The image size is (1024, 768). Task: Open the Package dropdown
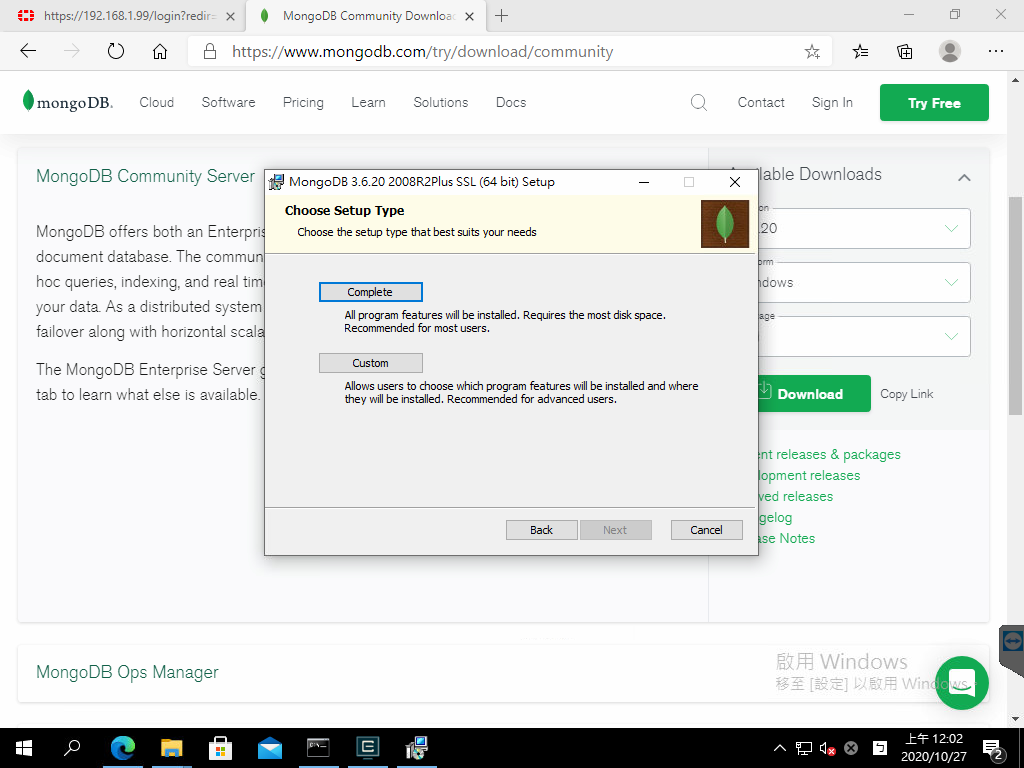click(x=863, y=336)
